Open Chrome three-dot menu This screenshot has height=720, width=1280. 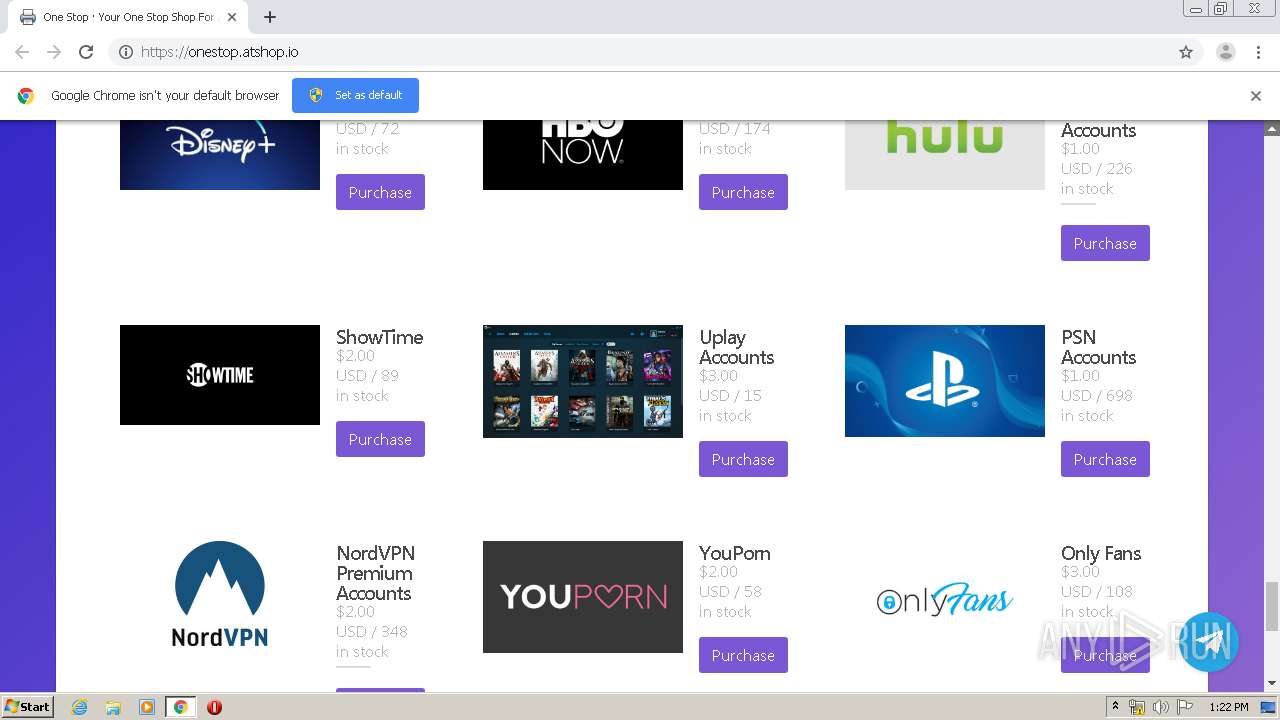coord(1258,52)
